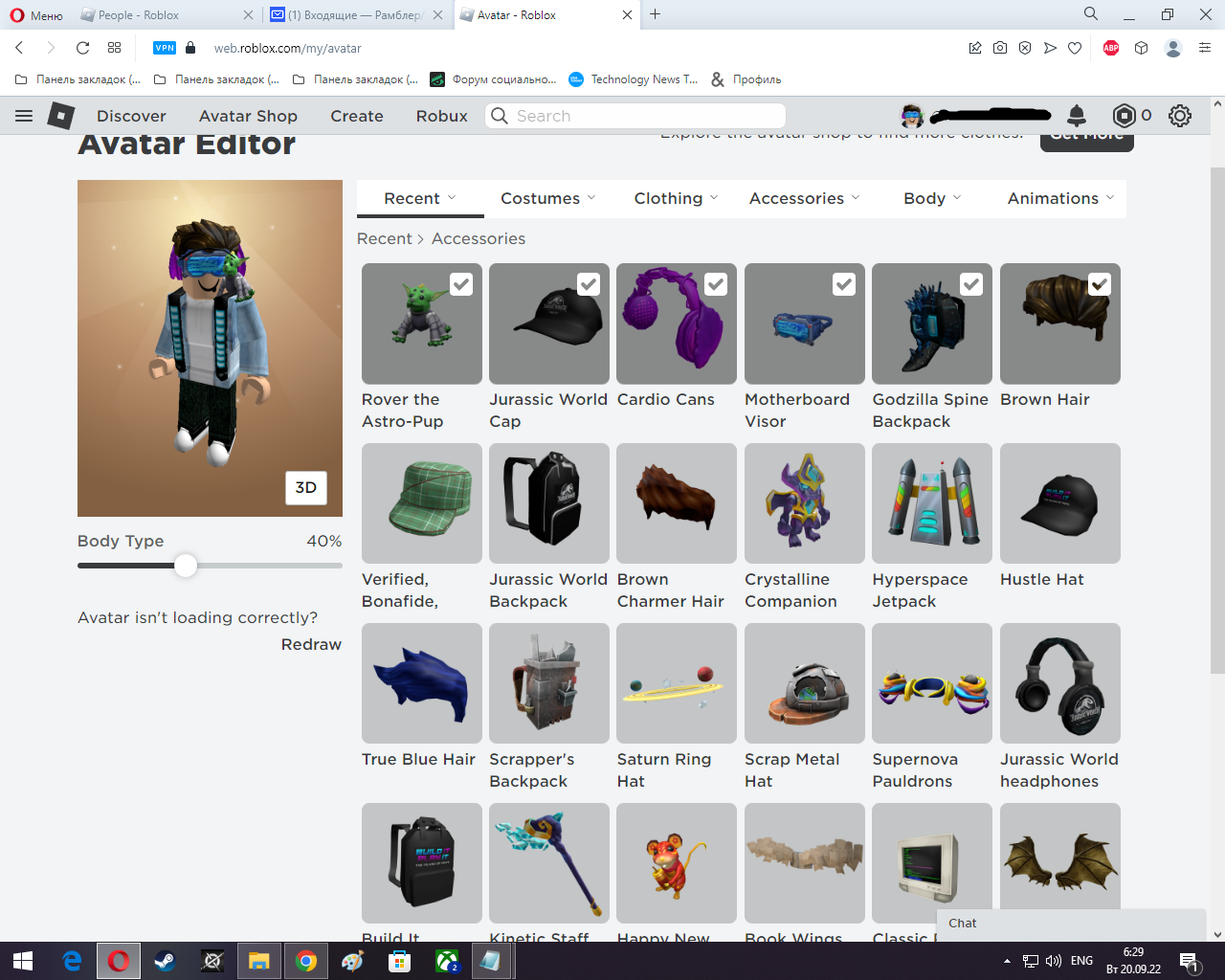
Task: Expand the Accessories dropdown tab
Action: (805, 198)
